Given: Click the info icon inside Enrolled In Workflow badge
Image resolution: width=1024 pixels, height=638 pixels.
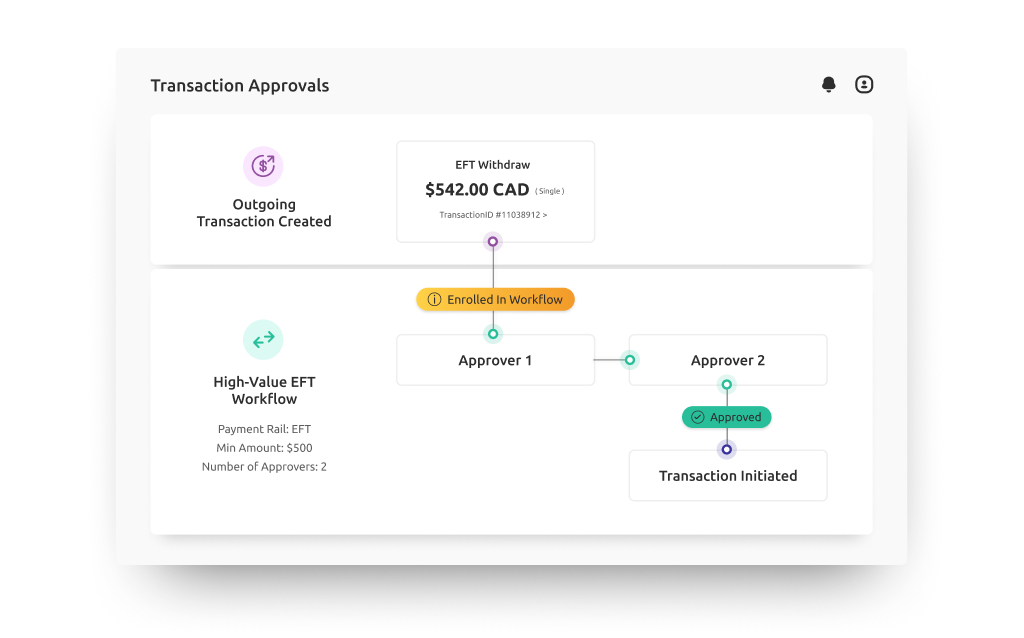Looking at the screenshot, I should (x=434, y=298).
